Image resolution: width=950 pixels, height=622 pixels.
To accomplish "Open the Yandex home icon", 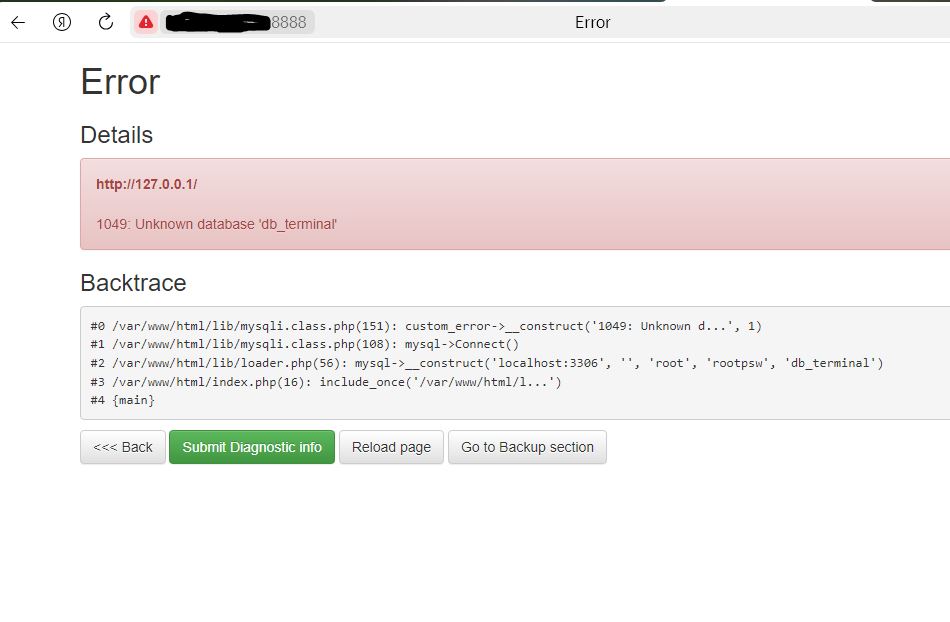I will pyautogui.click(x=62, y=22).
